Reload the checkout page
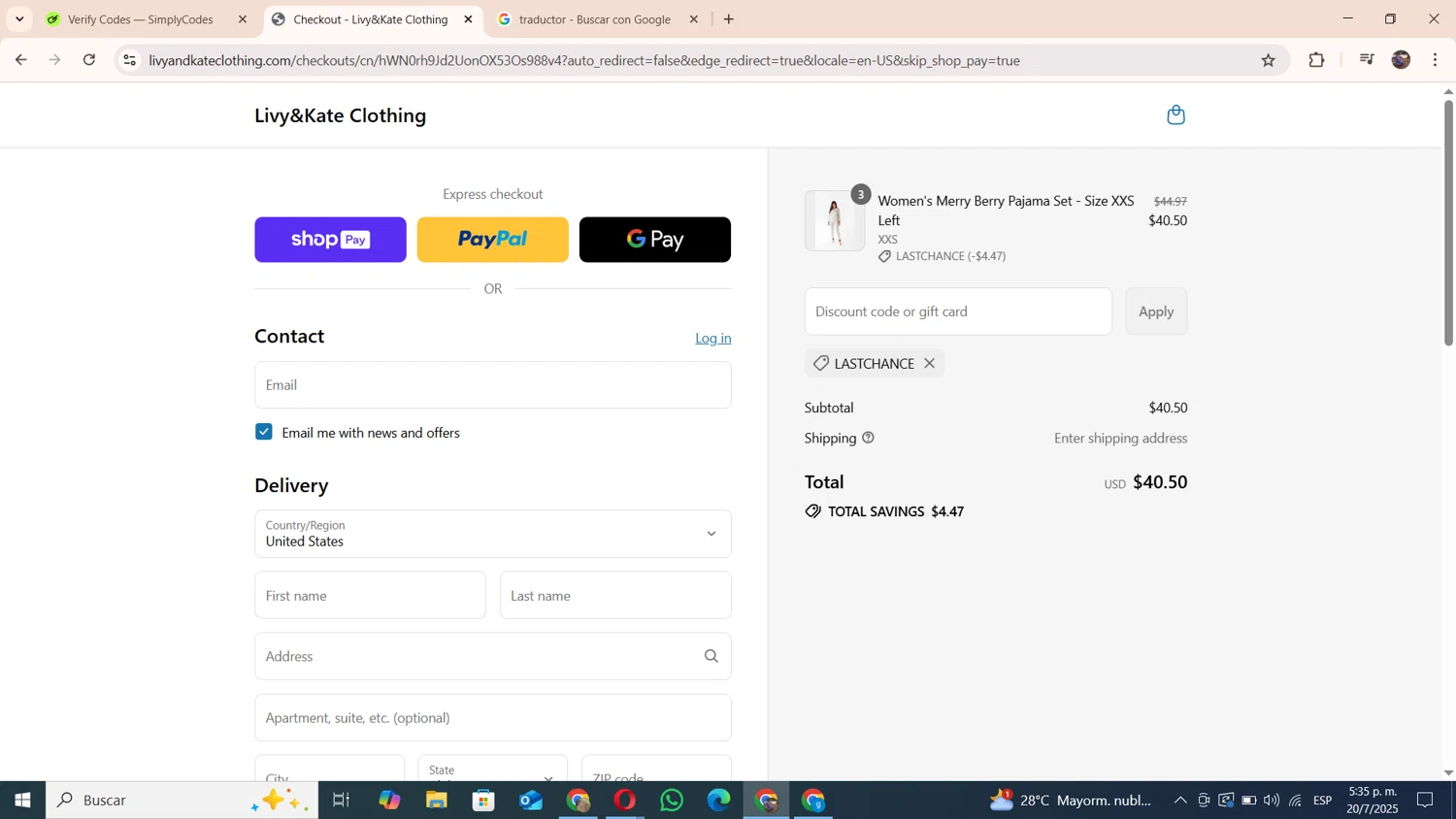This screenshot has width=1456, height=819. (89, 60)
